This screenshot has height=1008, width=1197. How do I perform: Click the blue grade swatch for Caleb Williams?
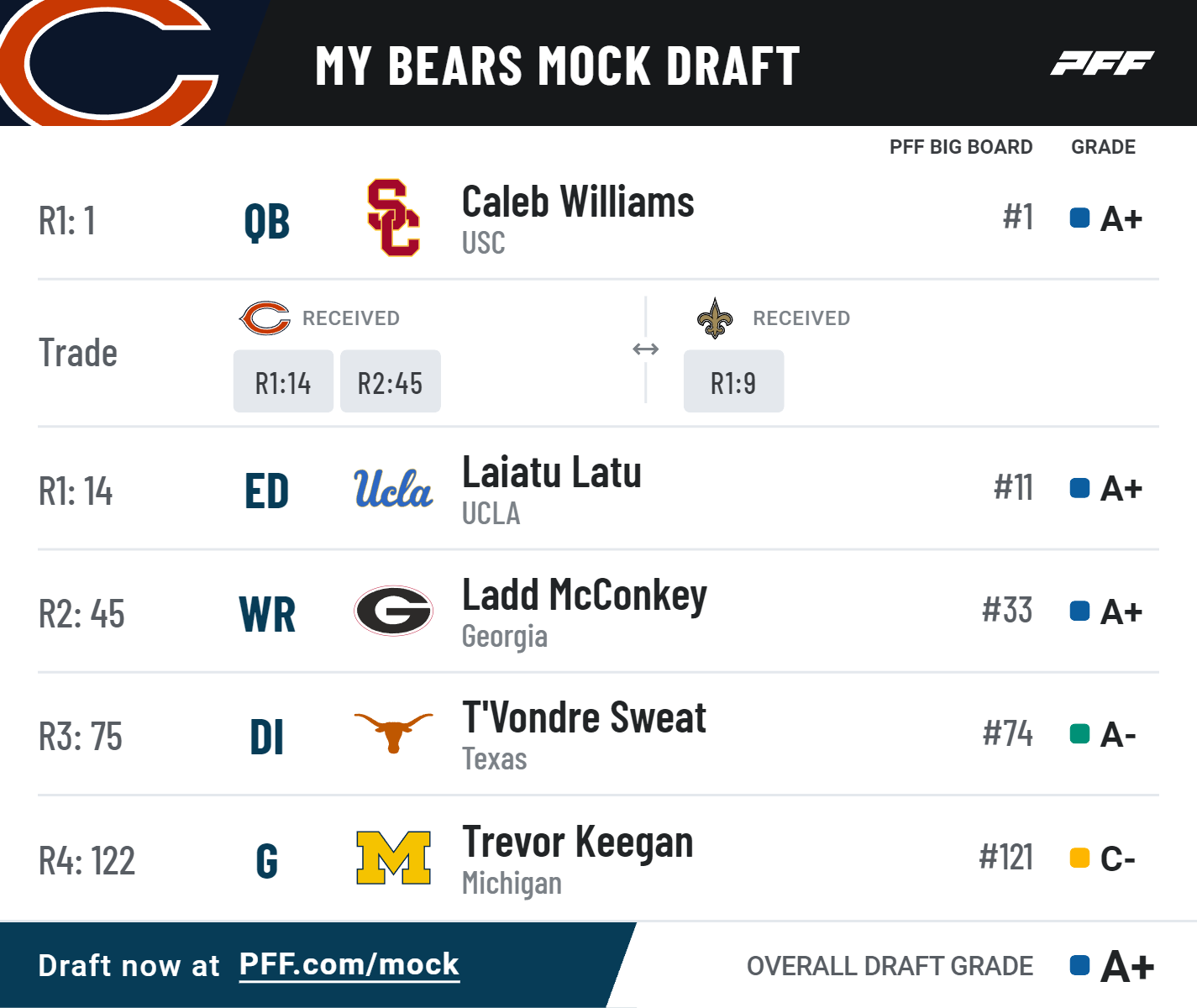pos(1079,218)
